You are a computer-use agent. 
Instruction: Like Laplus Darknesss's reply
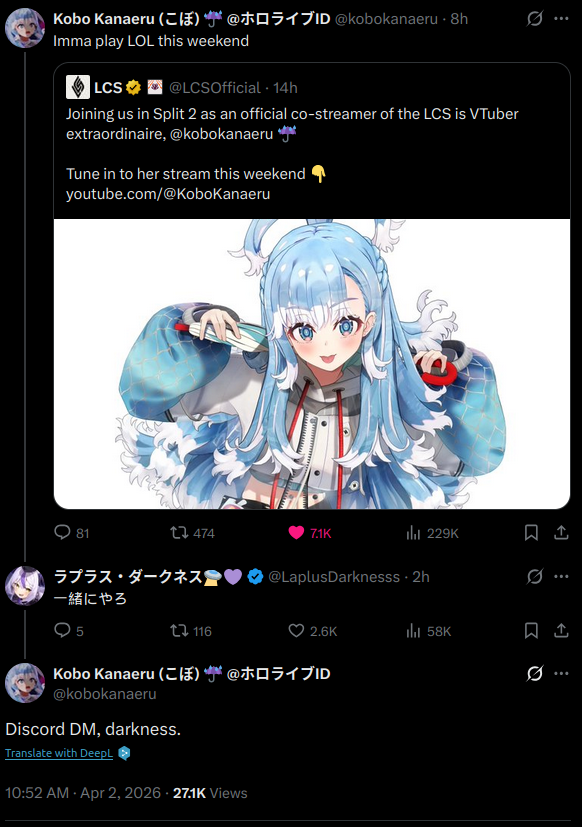(312, 631)
